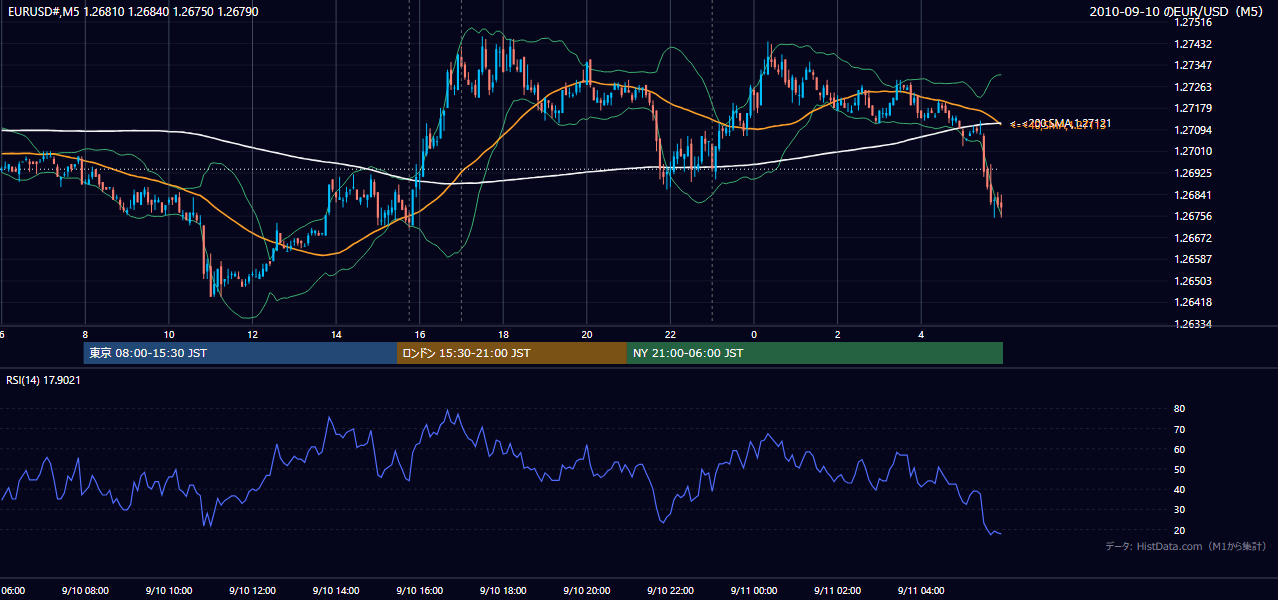This screenshot has height=600, width=1278.
Task: Click hour tick 16 under the price chart
Action: coord(420,335)
